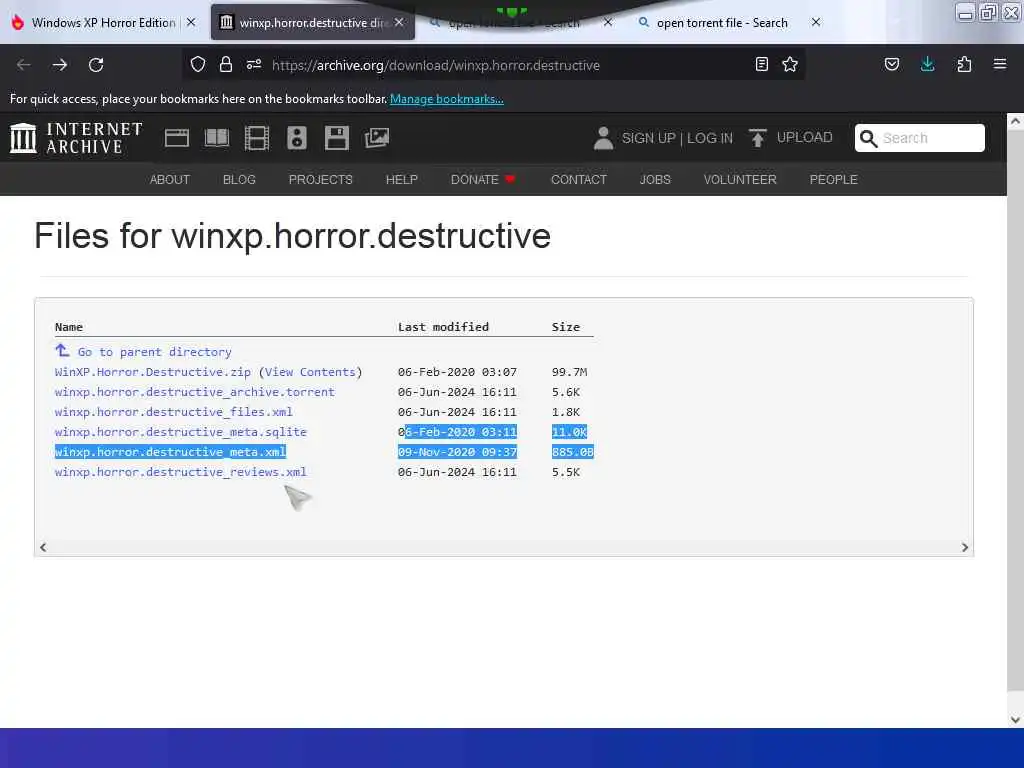Screen dimensions: 1024x768
Task: Open winxp.horror.destructive_reviews.xml
Action: click(x=181, y=472)
